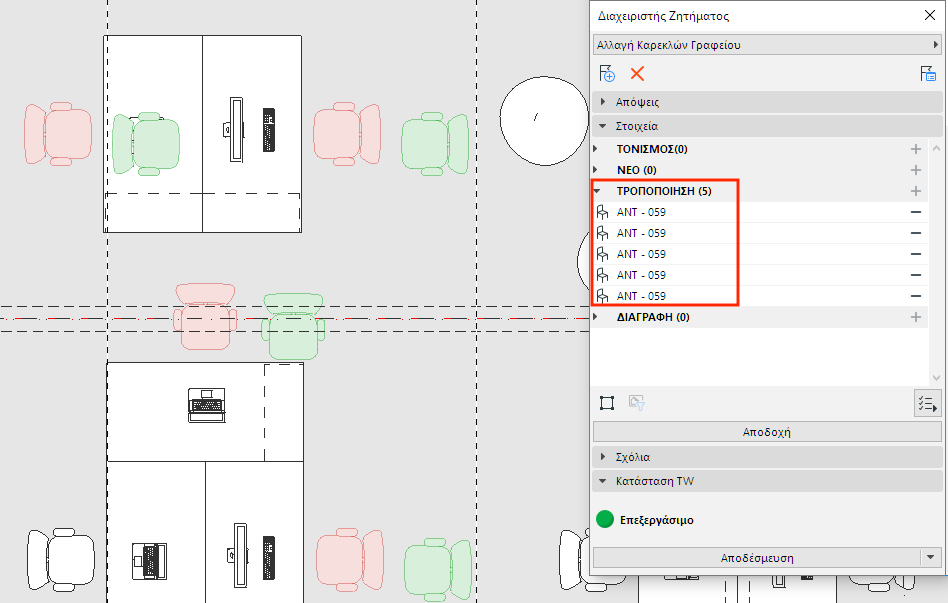Close the Διαχειριστής Ζητήματος panel

pos(930,15)
